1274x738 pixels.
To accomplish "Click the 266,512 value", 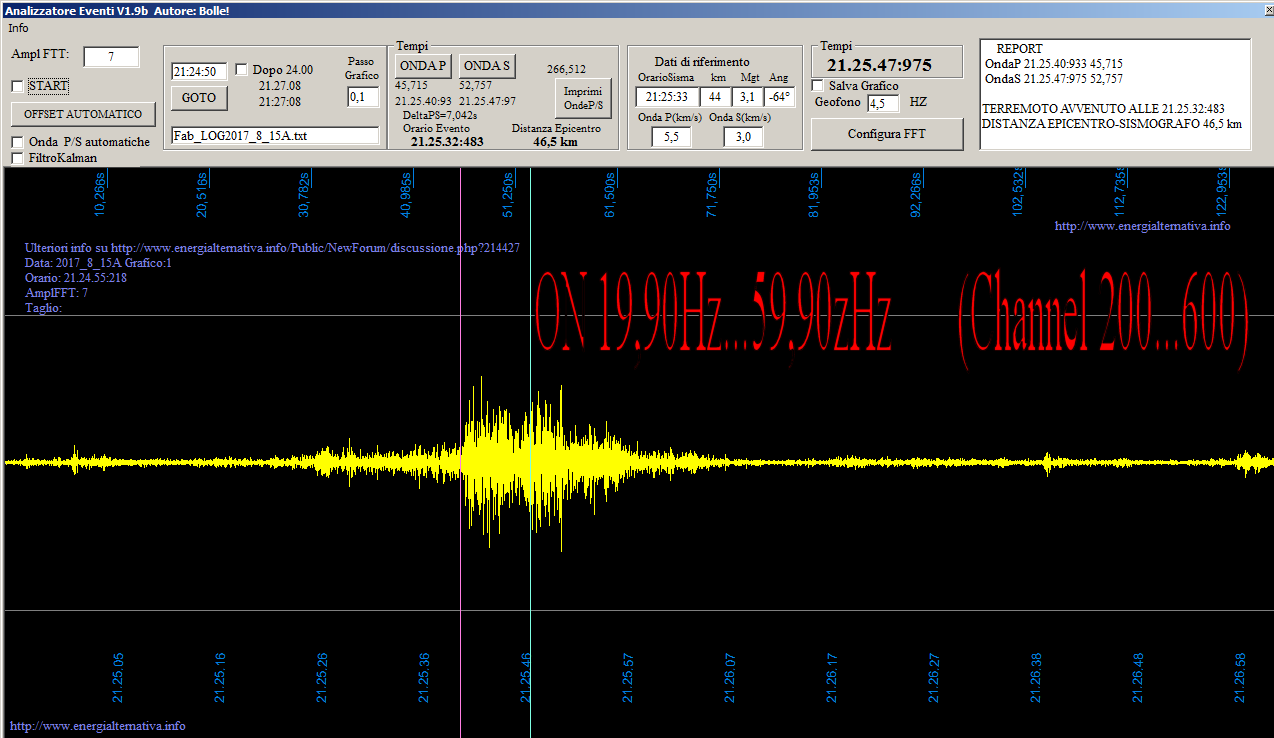I will tap(567, 69).
